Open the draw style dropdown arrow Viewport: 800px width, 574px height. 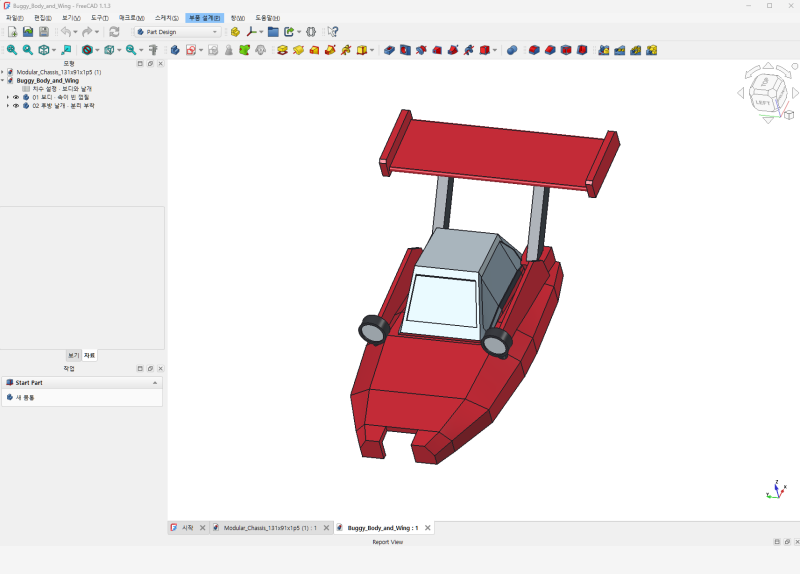pos(97,50)
